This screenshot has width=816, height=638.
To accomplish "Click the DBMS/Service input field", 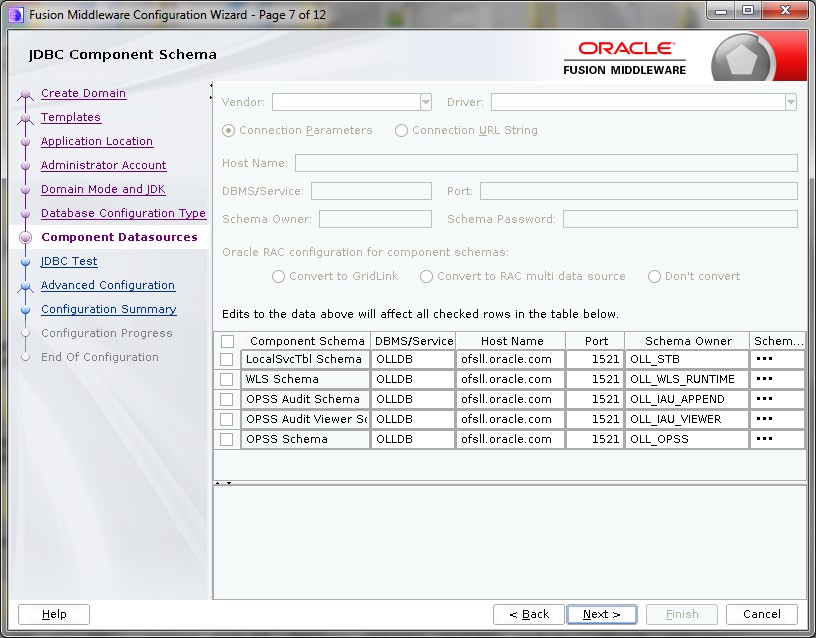I will [371, 191].
